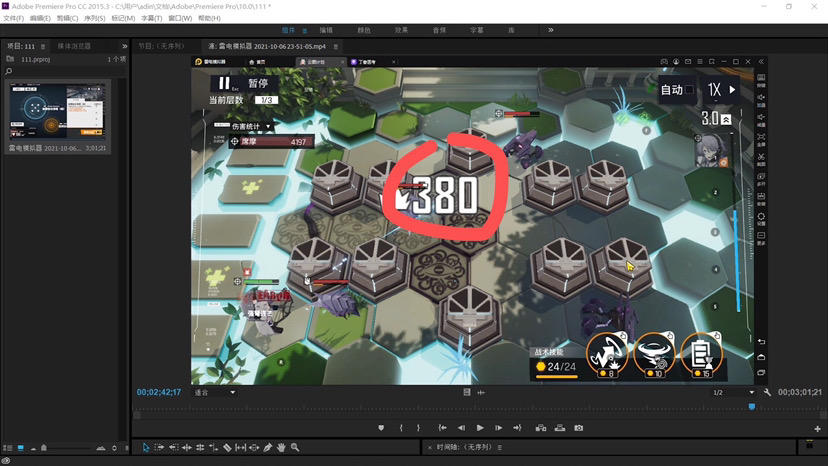Open the 序列(S) menu
Image resolution: width=828 pixels, height=466 pixels.
[95, 18]
